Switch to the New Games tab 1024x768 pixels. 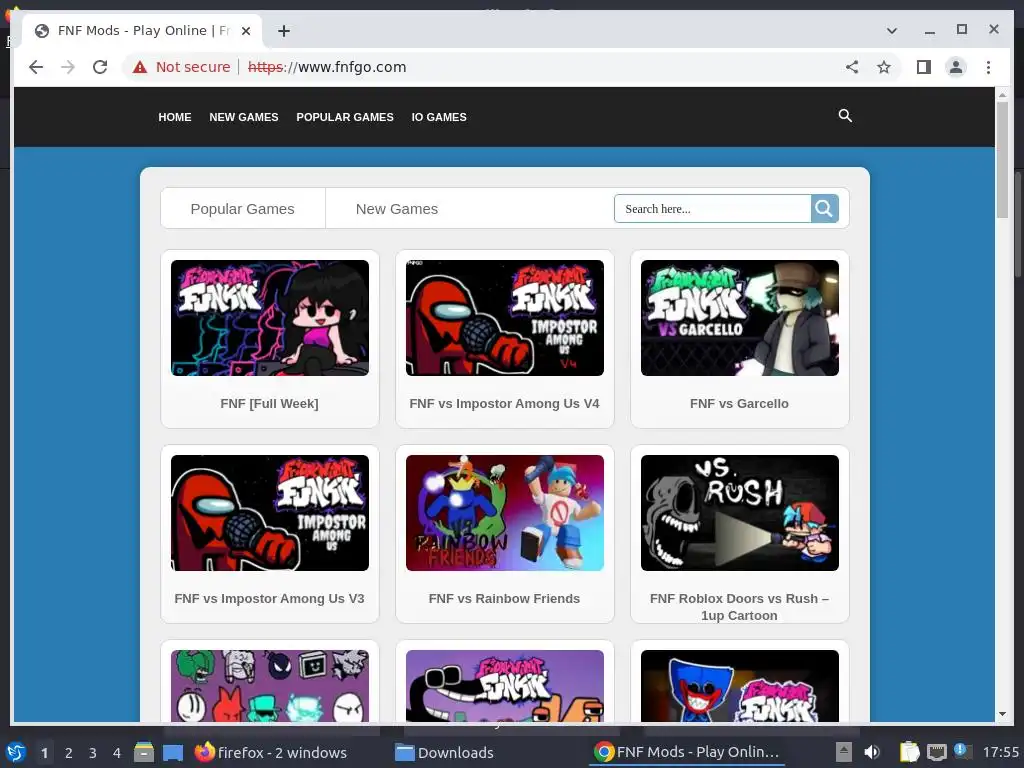[396, 209]
